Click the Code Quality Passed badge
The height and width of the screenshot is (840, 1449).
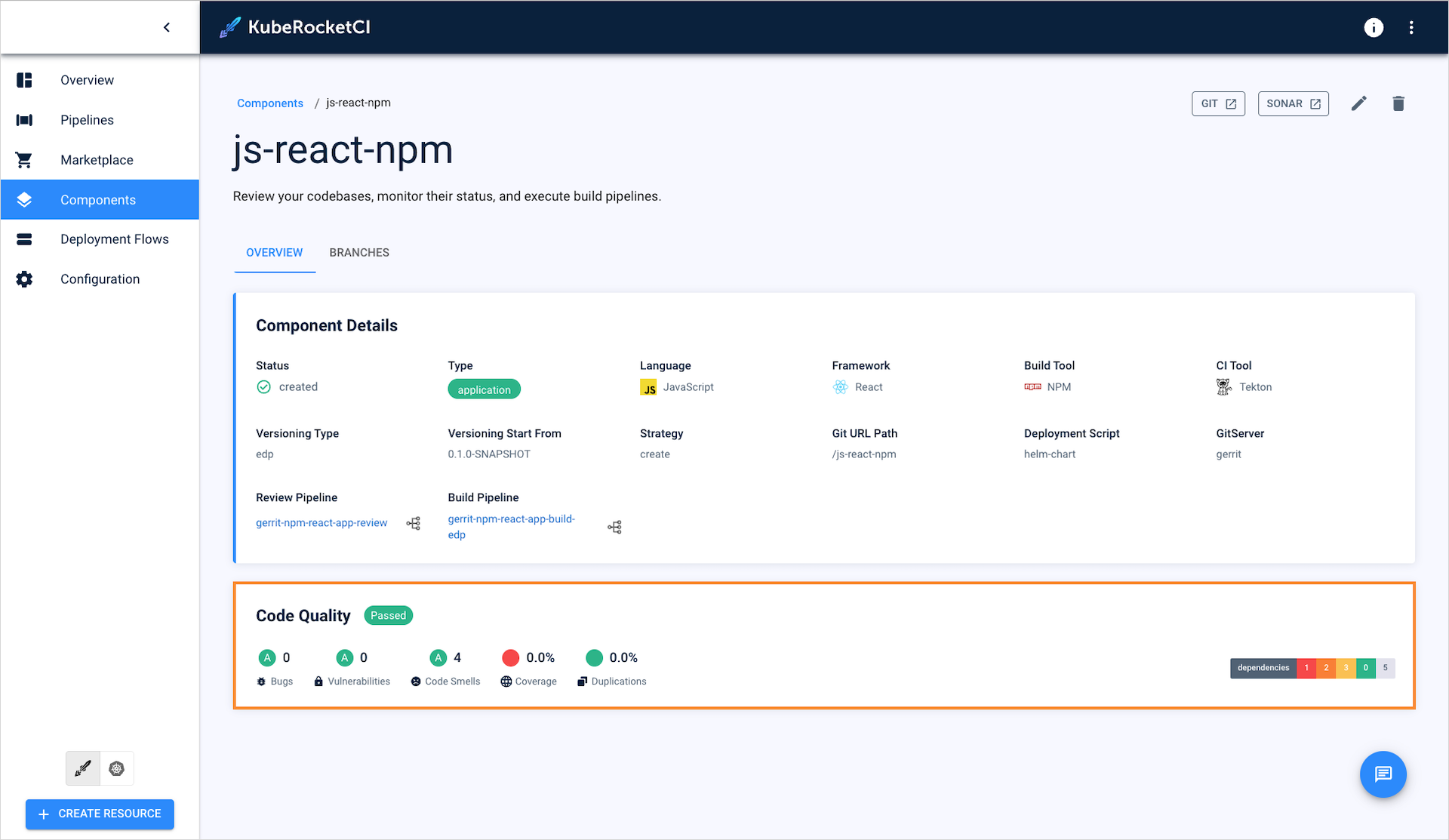point(389,614)
